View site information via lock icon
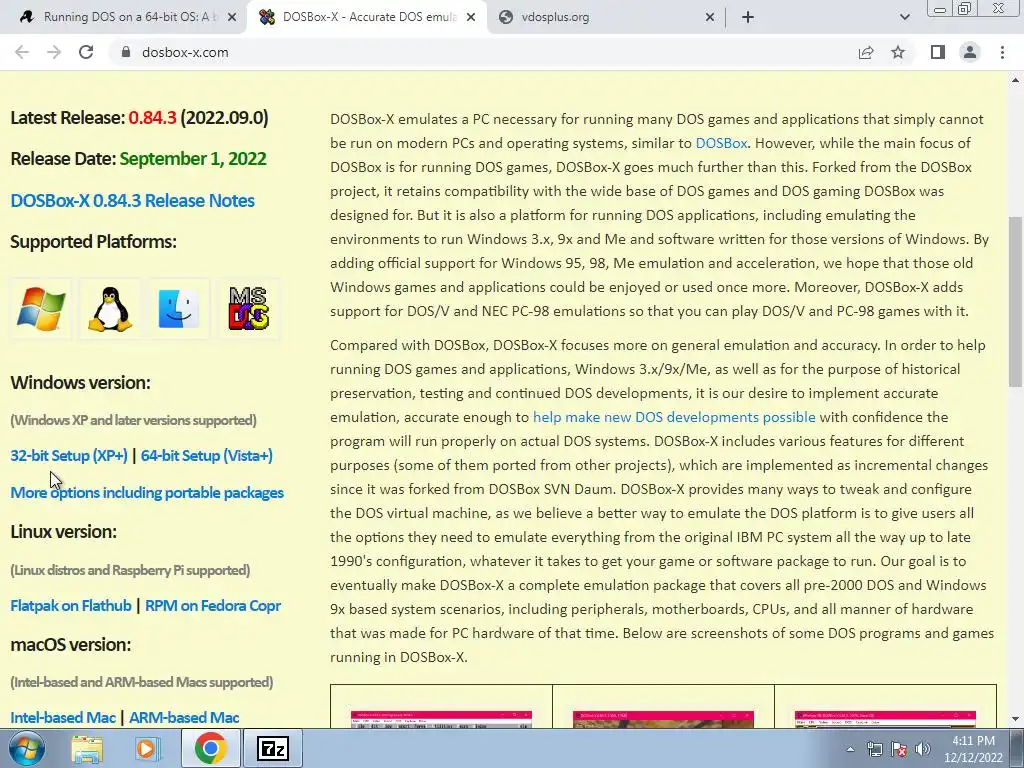Screen dimensions: 1024x768 [126, 52]
